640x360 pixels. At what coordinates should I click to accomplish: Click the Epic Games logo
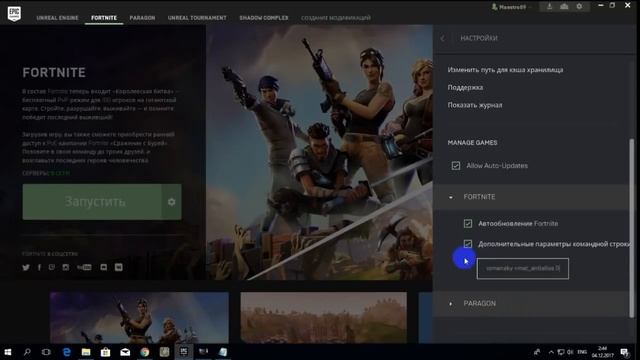pos(14,13)
